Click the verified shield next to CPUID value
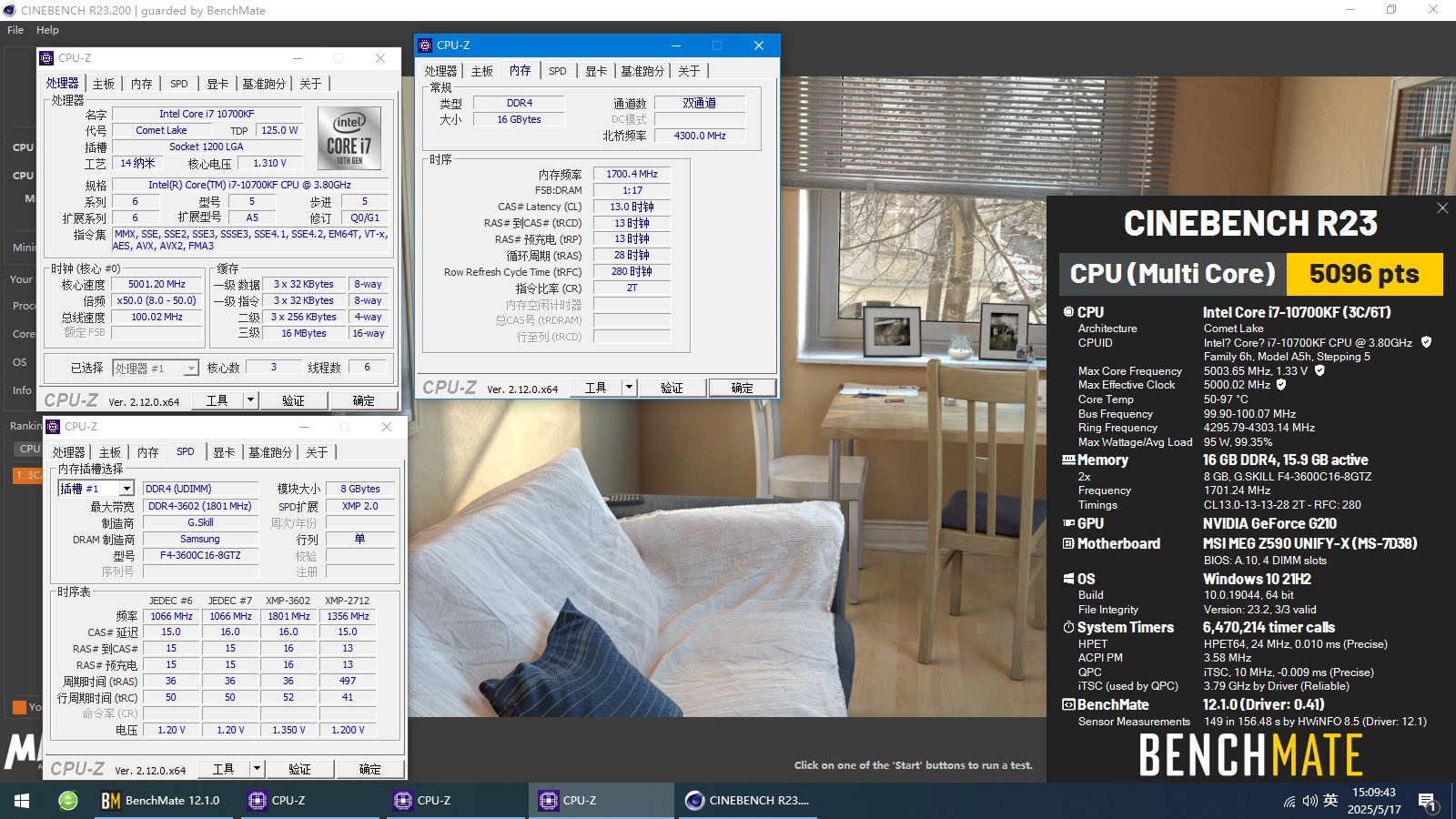 [1426, 342]
